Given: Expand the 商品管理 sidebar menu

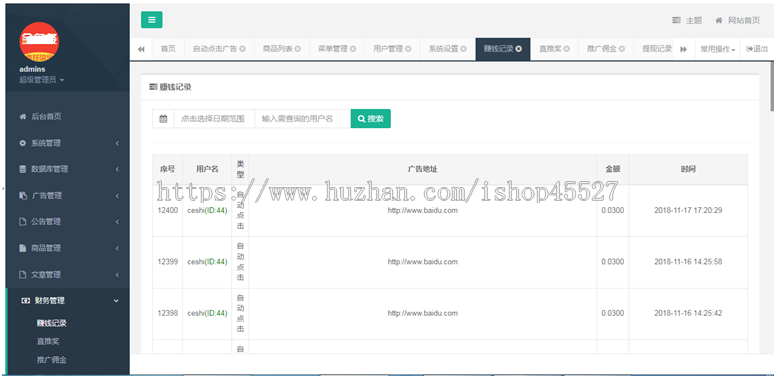Looking at the screenshot, I should coord(67,248).
